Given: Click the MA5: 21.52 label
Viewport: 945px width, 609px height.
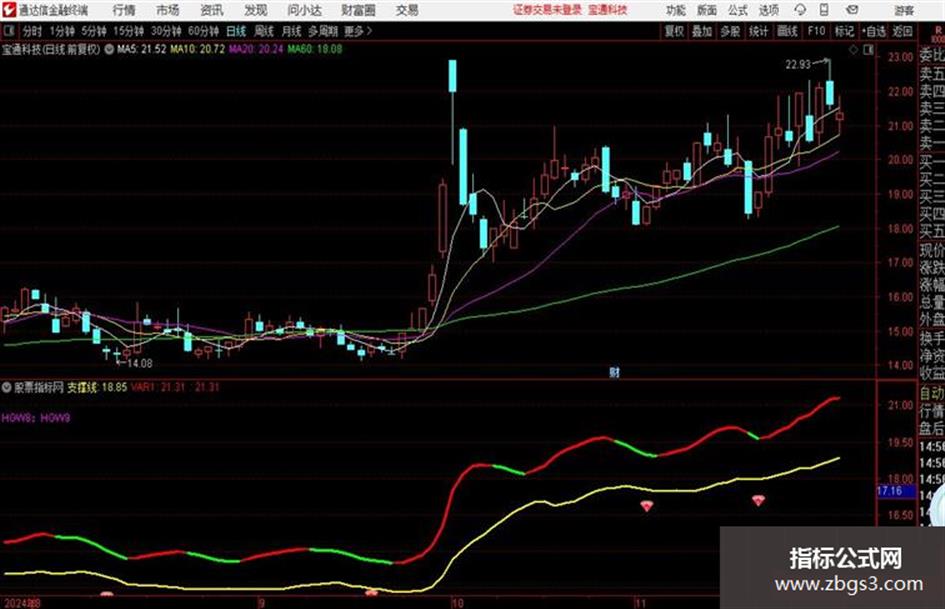Looking at the screenshot, I should pyautogui.click(x=142, y=49).
